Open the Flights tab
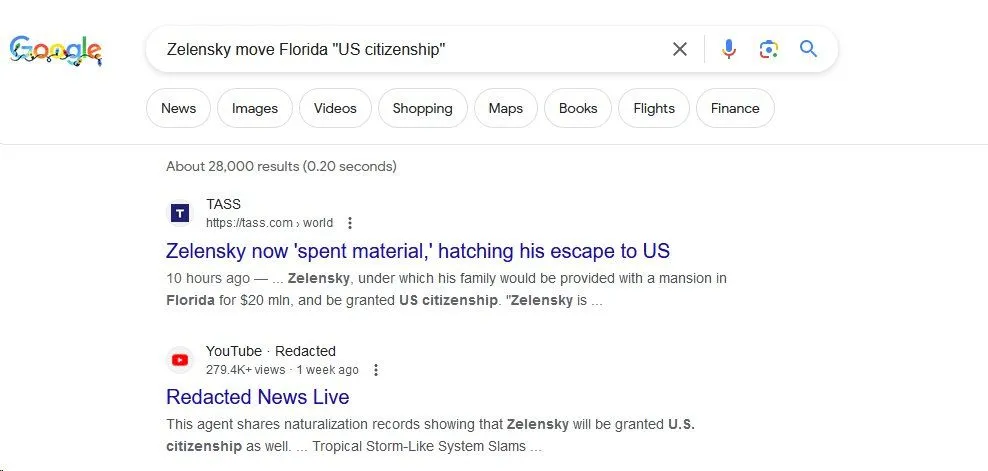Image resolution: width=988 pixels, height=471 pixels. point(654,108)
